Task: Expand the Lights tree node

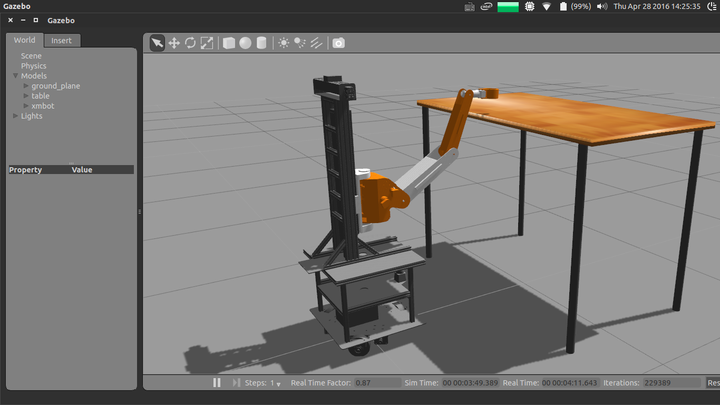Action: click(x=15, y=116)
